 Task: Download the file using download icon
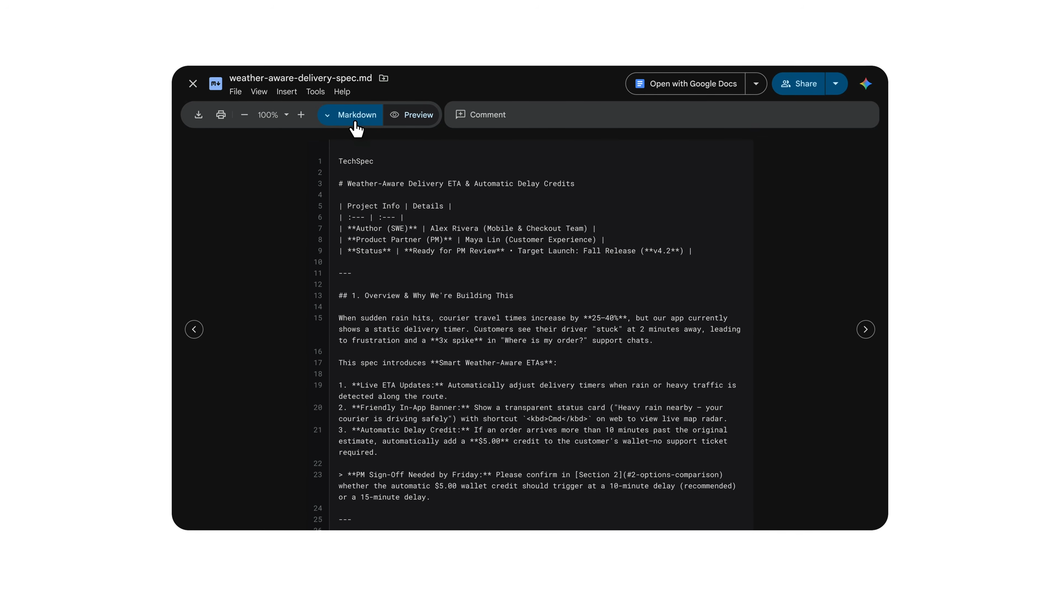[x=198, y=115]
